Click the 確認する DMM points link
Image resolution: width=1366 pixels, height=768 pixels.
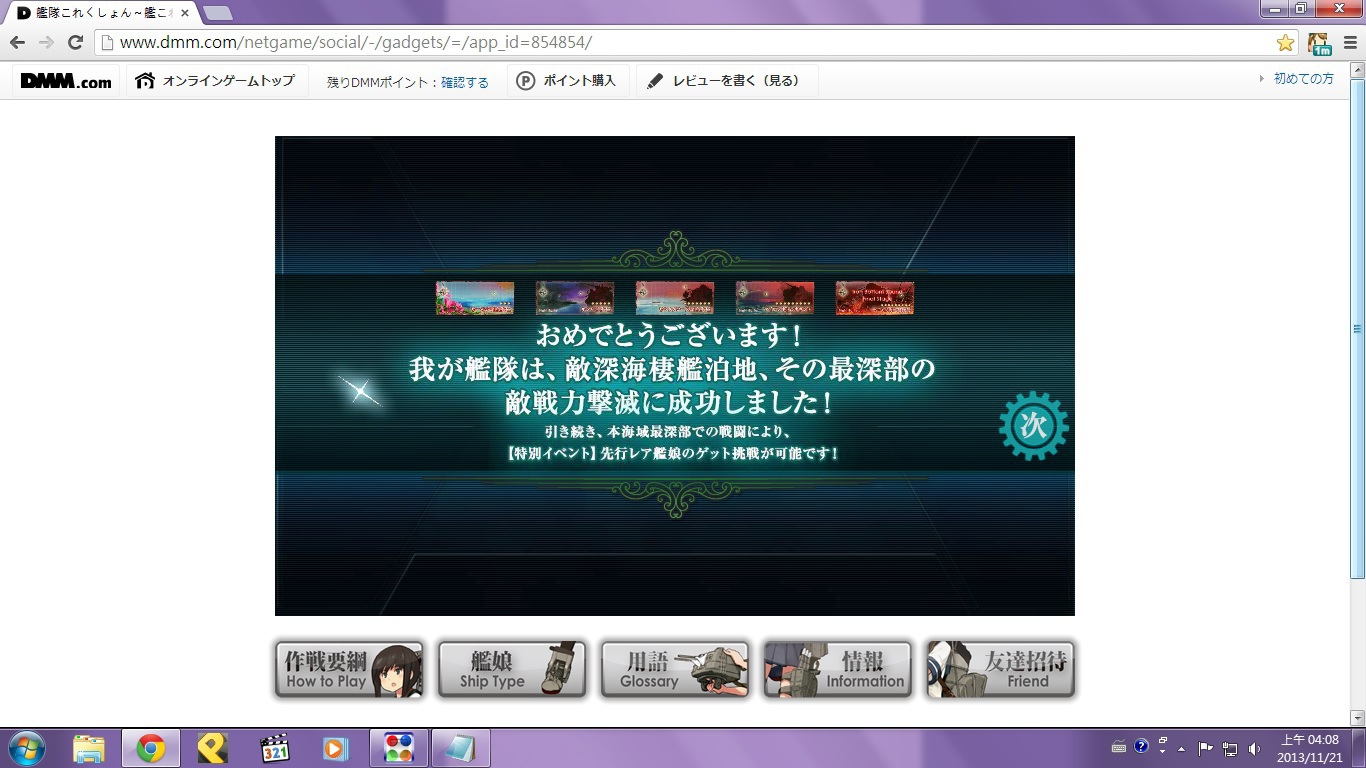465,82
